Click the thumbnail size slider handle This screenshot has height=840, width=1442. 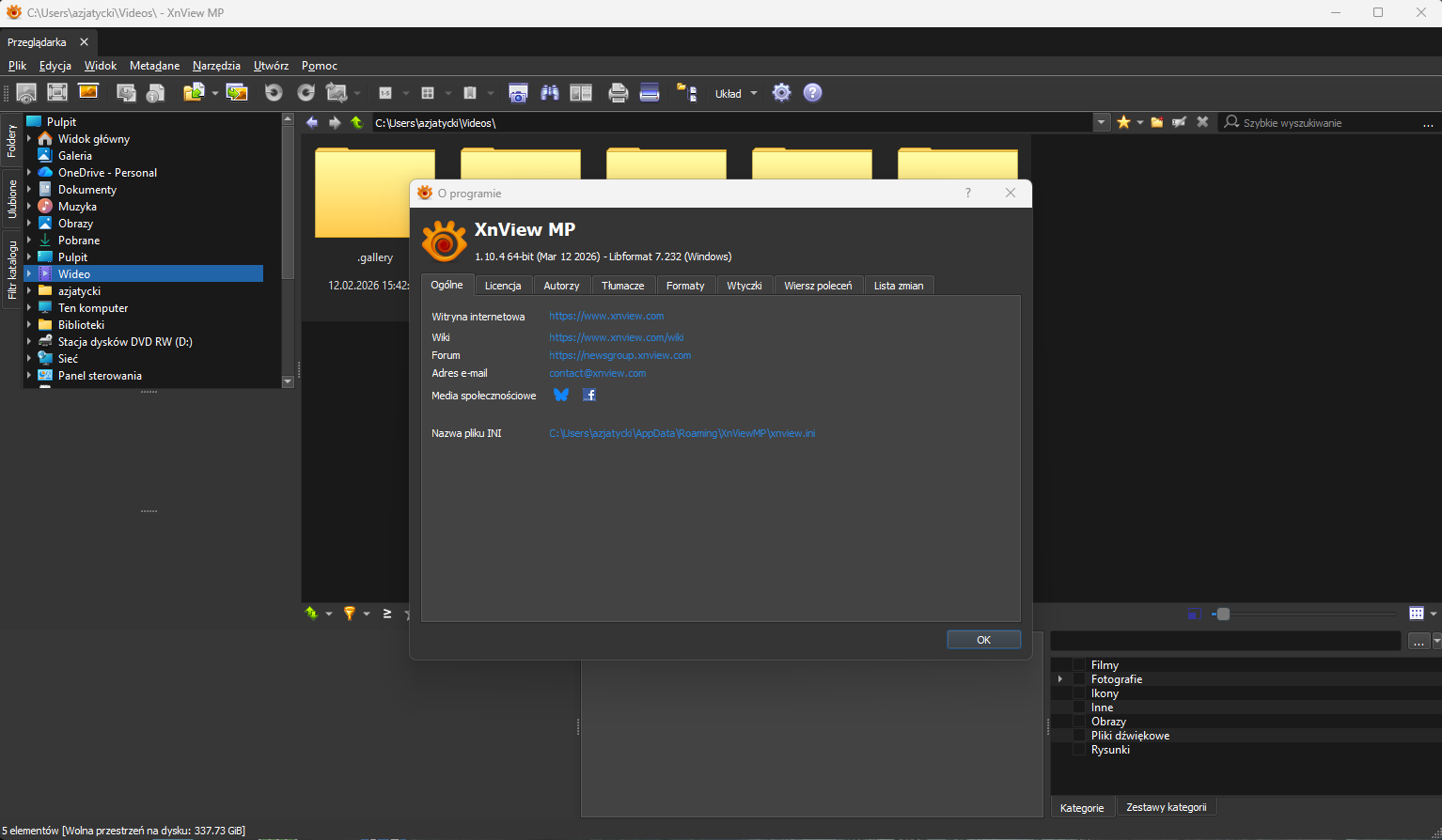click(x=1223, y=614)
